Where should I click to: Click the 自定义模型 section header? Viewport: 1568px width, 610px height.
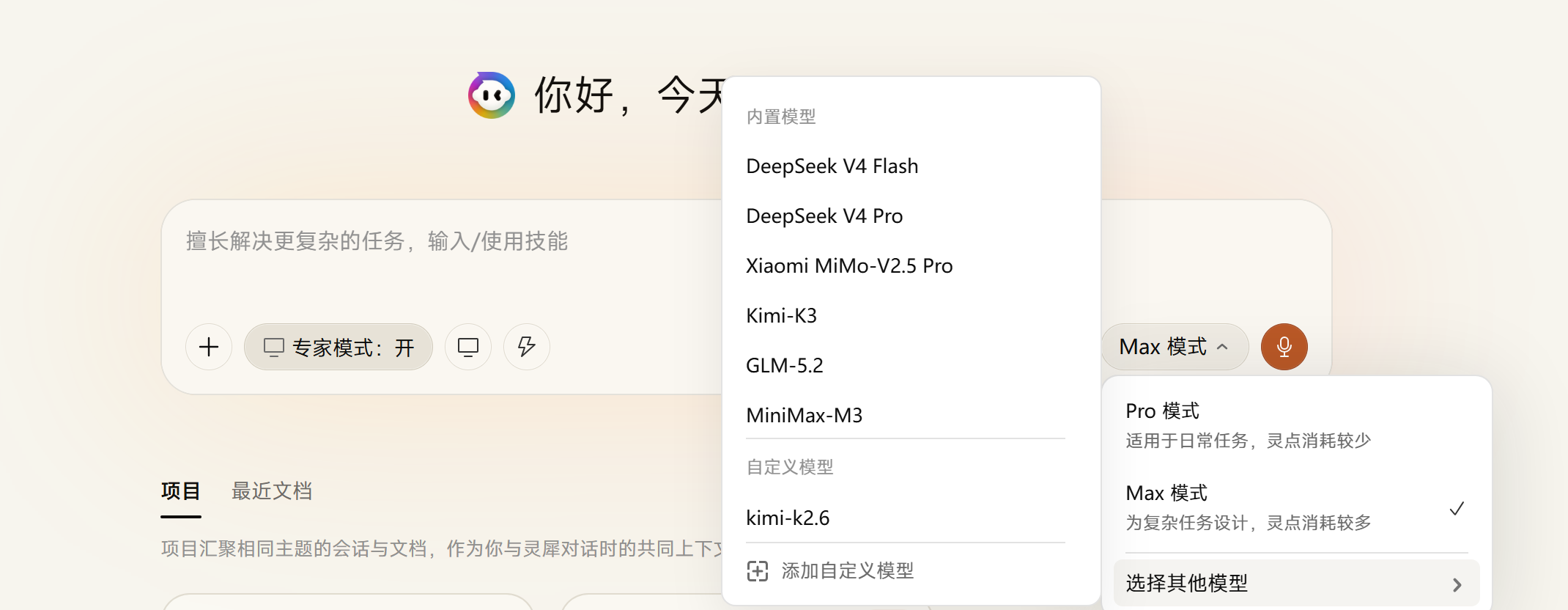click(x=790, y=467)
